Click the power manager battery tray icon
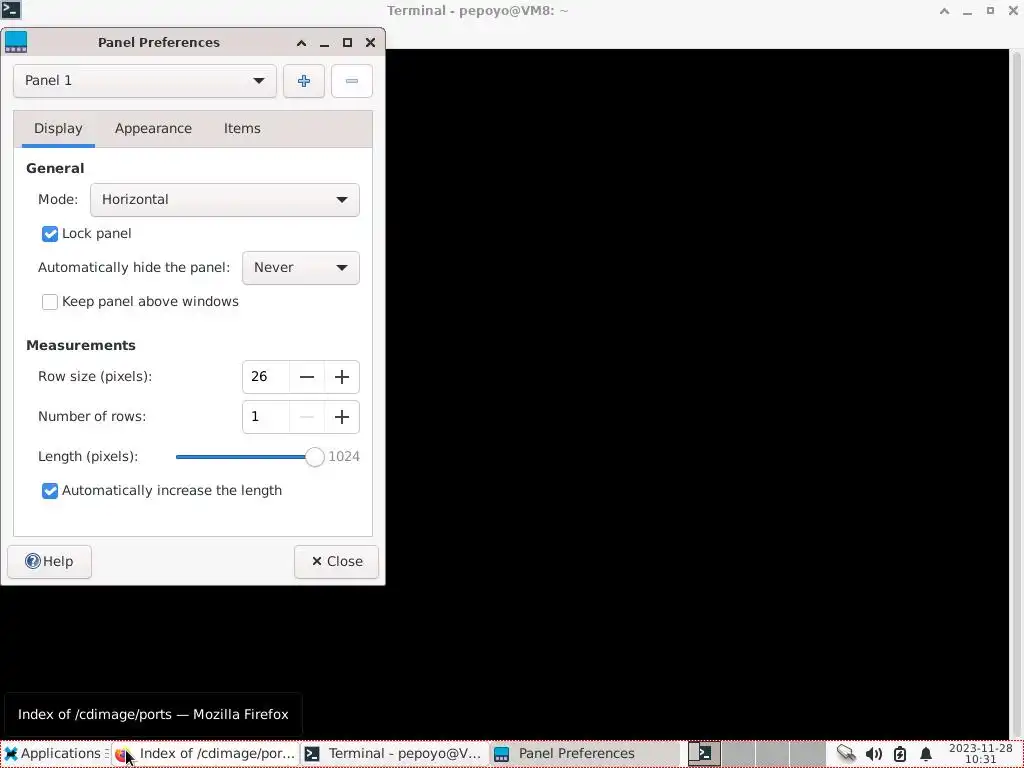Viewport: 1024px width, 768px height. point(900,754)
